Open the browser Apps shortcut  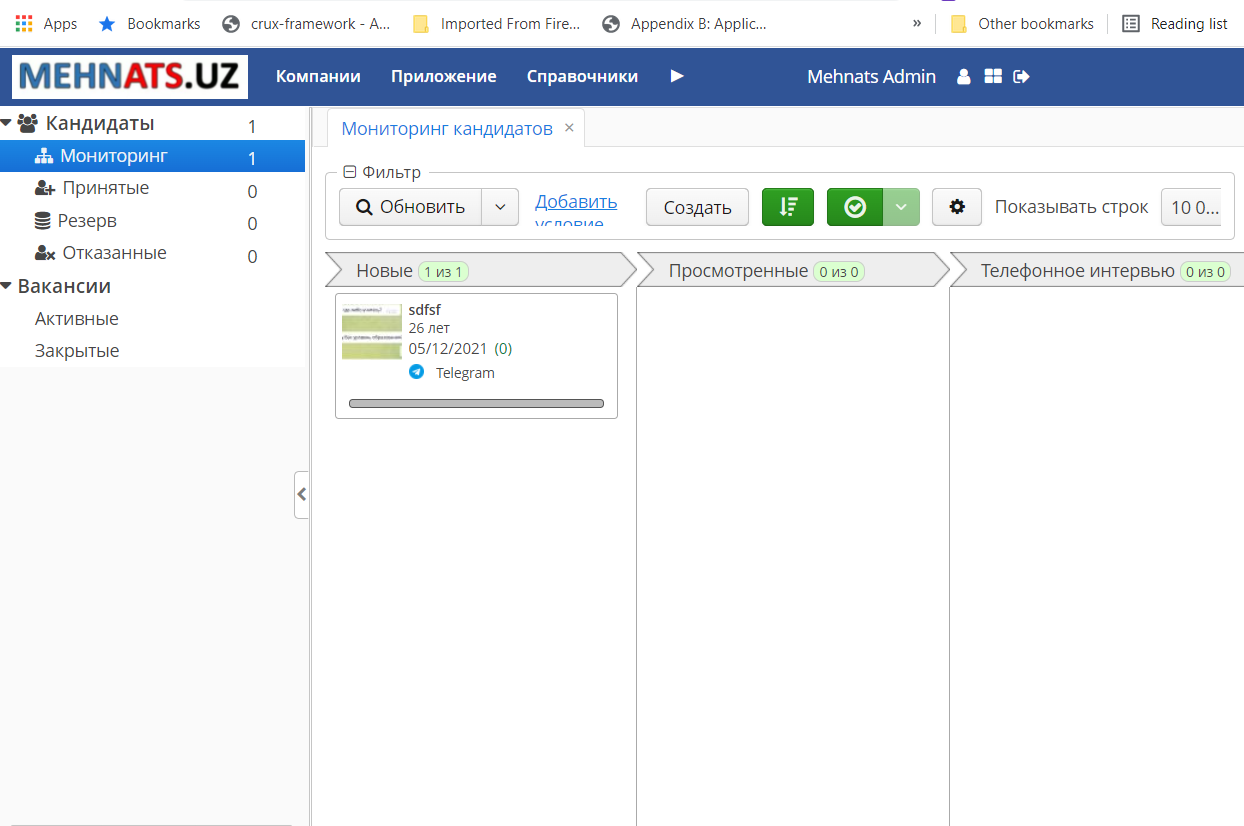(x=46, y=23)
